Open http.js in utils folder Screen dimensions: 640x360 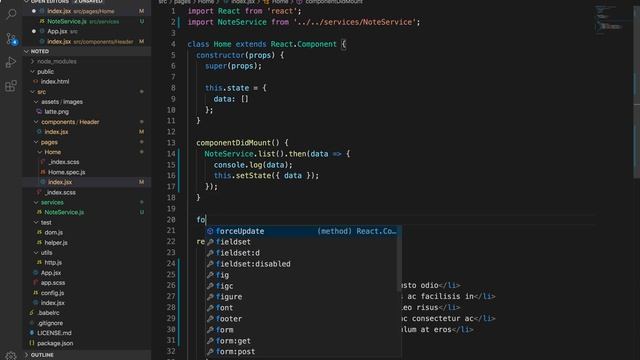(x=53, y=262)
